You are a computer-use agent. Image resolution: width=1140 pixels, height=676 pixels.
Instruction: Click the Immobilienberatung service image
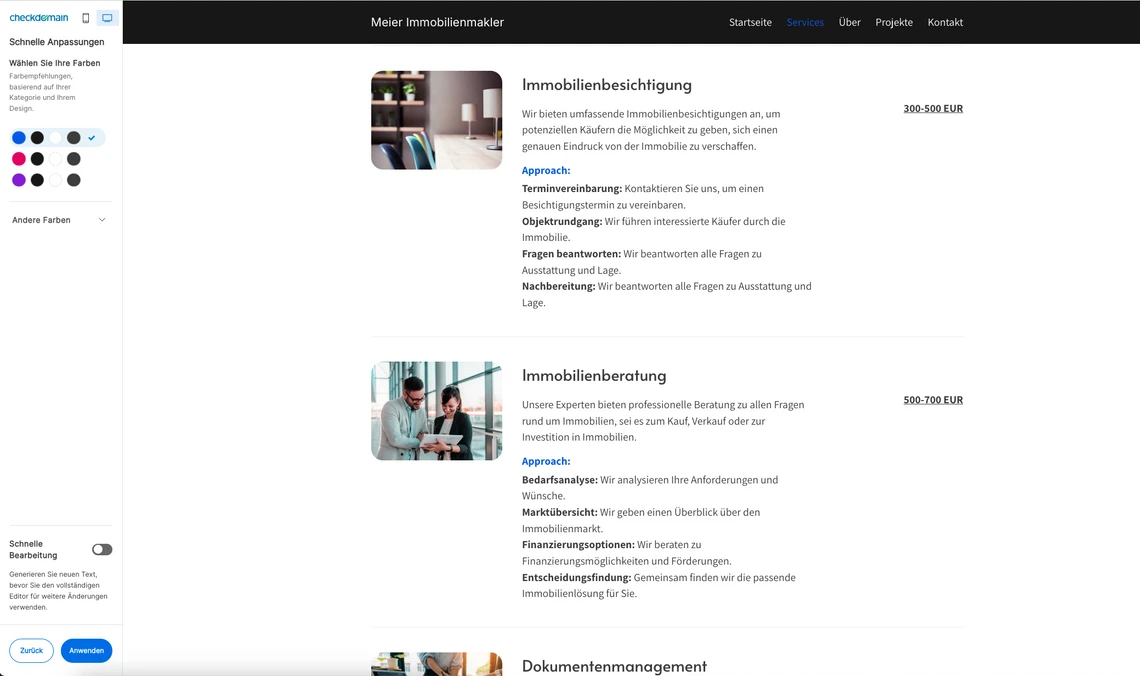coord(436,411)
